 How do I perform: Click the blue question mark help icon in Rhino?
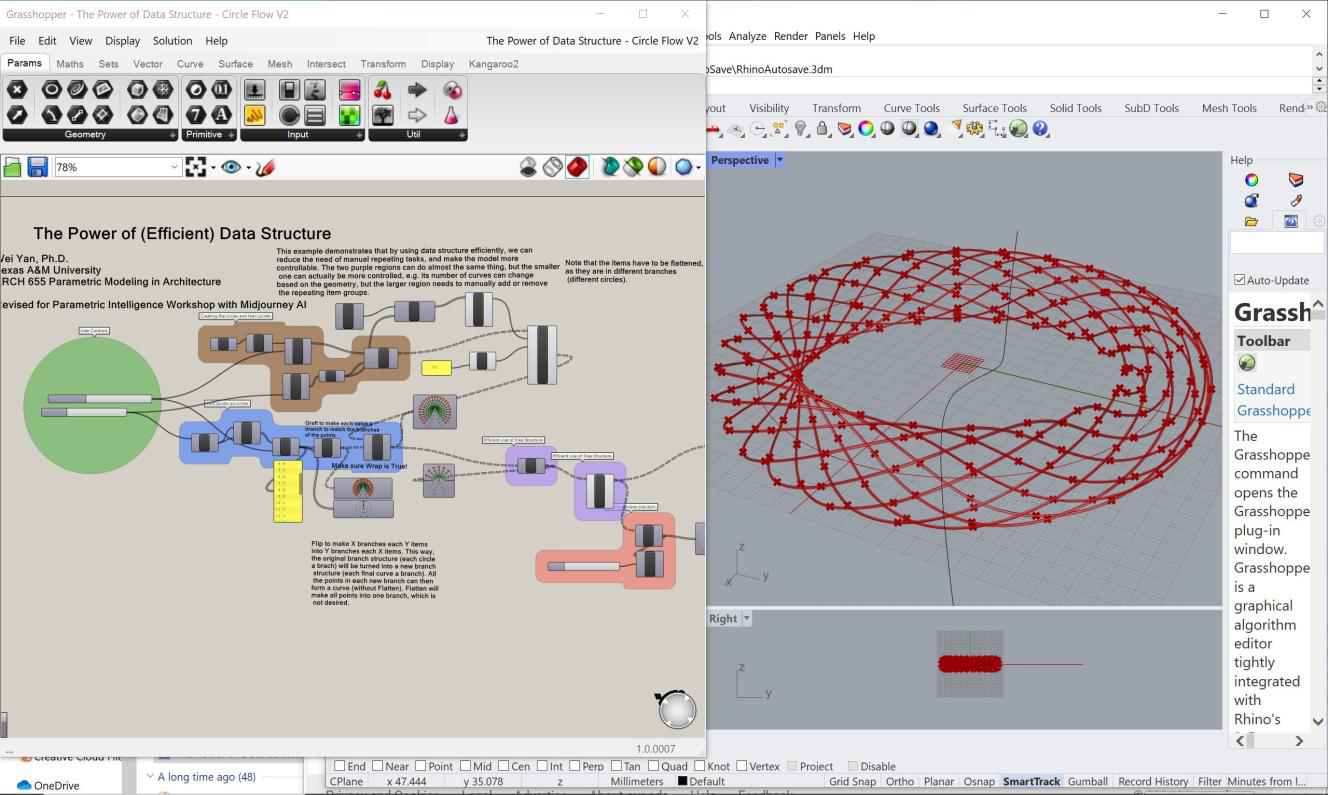coord(1041,129)
